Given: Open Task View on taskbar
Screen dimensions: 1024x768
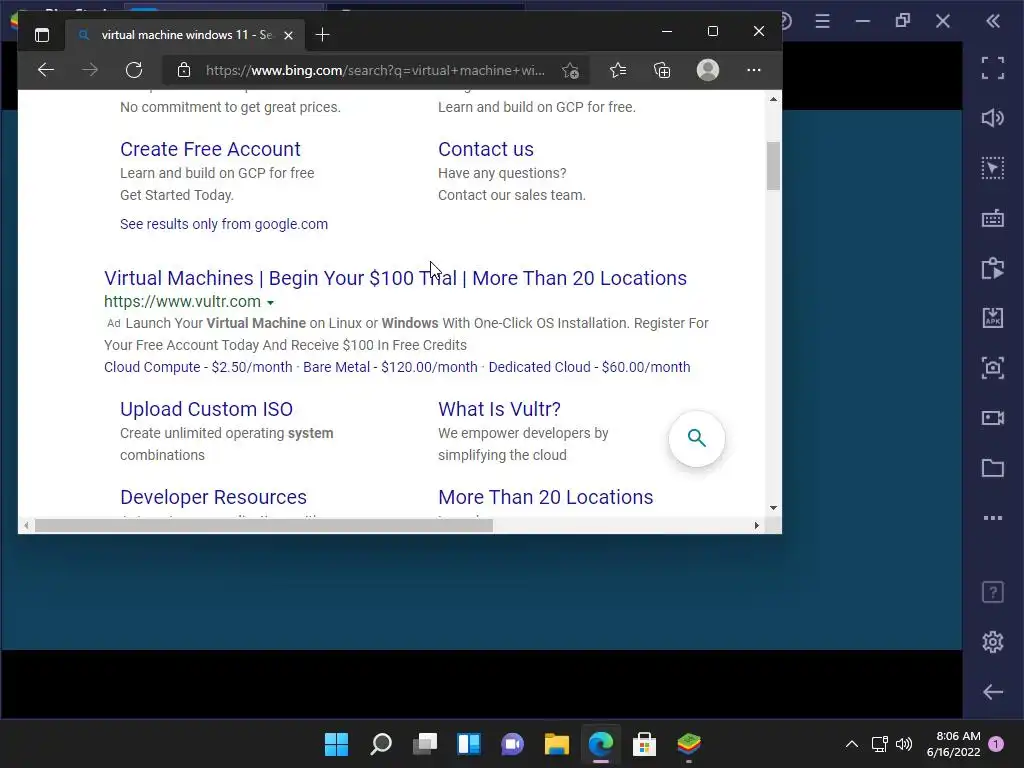Looking at the screenshot, I should coord(424,744).
